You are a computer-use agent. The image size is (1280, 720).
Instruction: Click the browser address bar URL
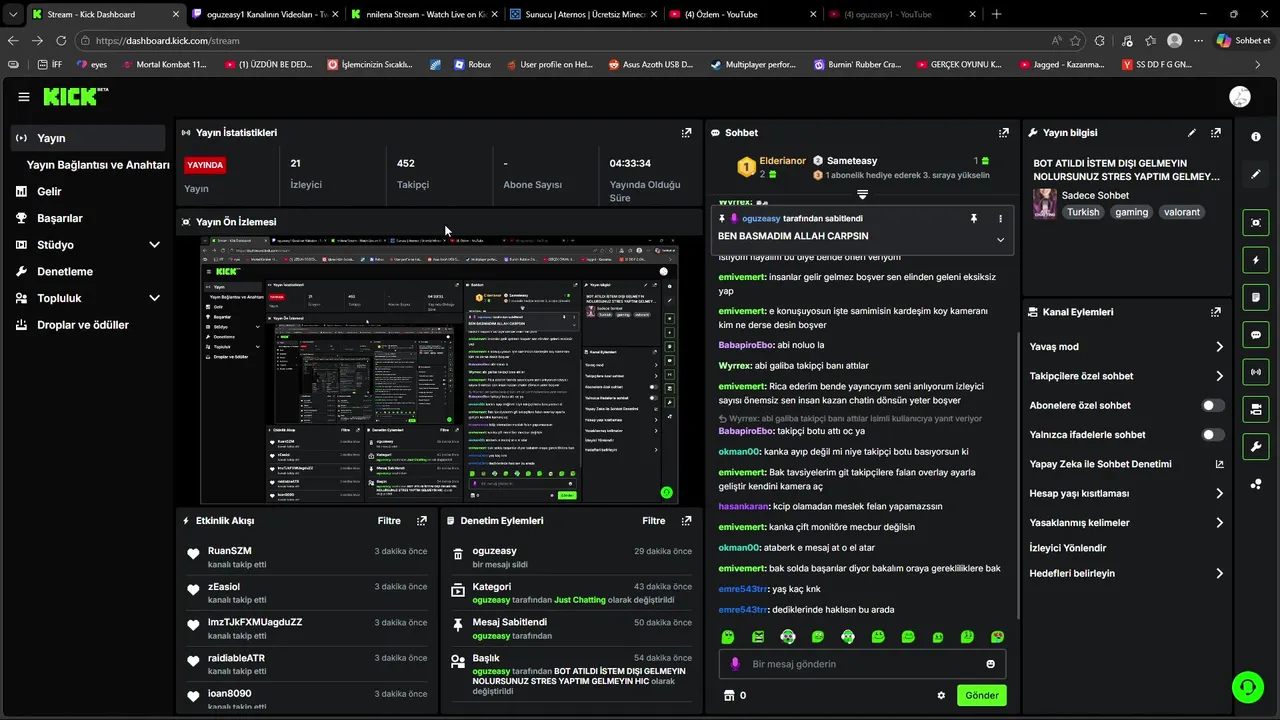pyautogui.click(x=168, y=41)
